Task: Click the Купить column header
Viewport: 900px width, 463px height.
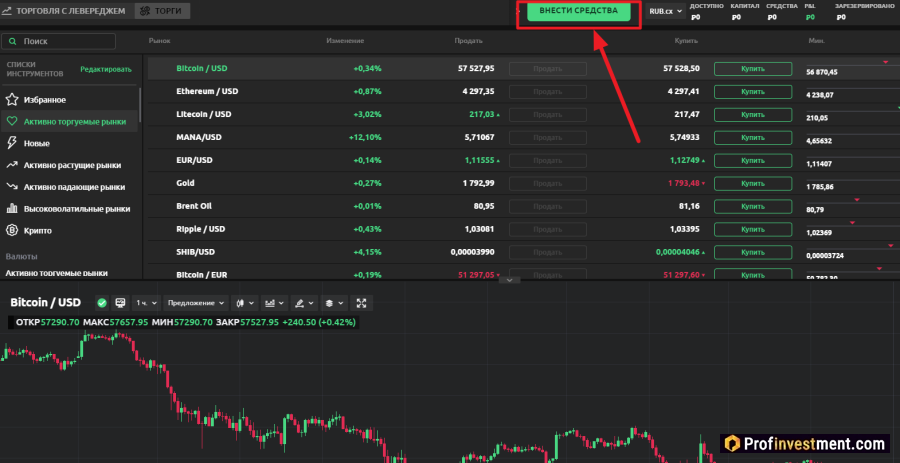Action: tap(686, 41)
